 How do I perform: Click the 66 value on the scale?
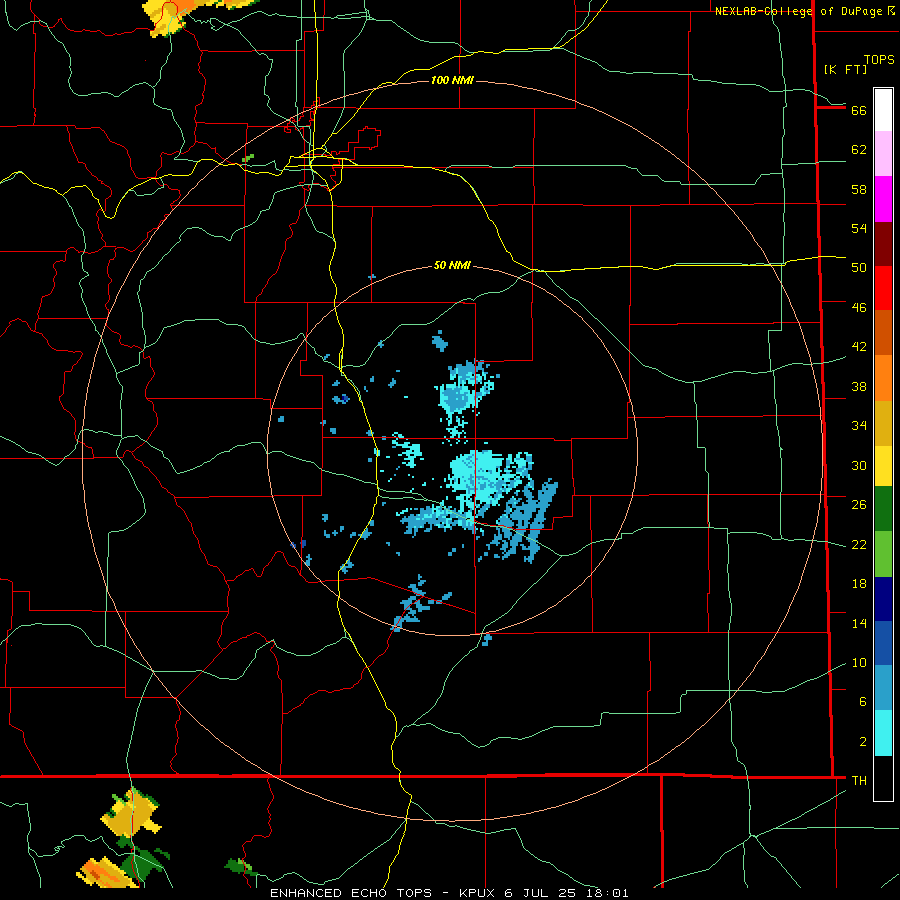click(x=859, y=111)
